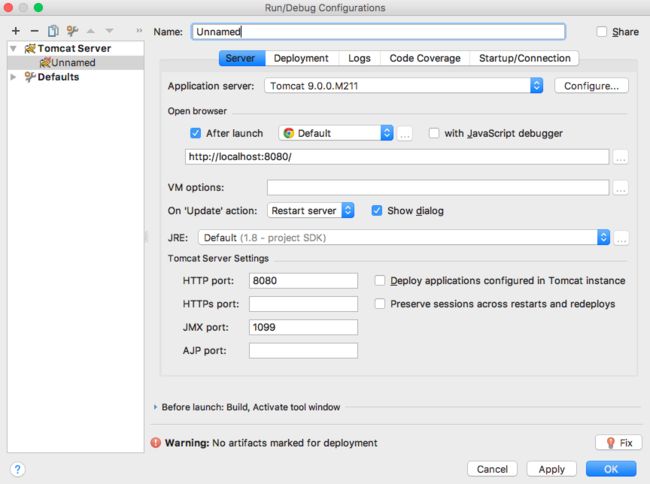Collapse the Tomcat Server tree node
Screen dimensions: 650x484
(14, 48)
